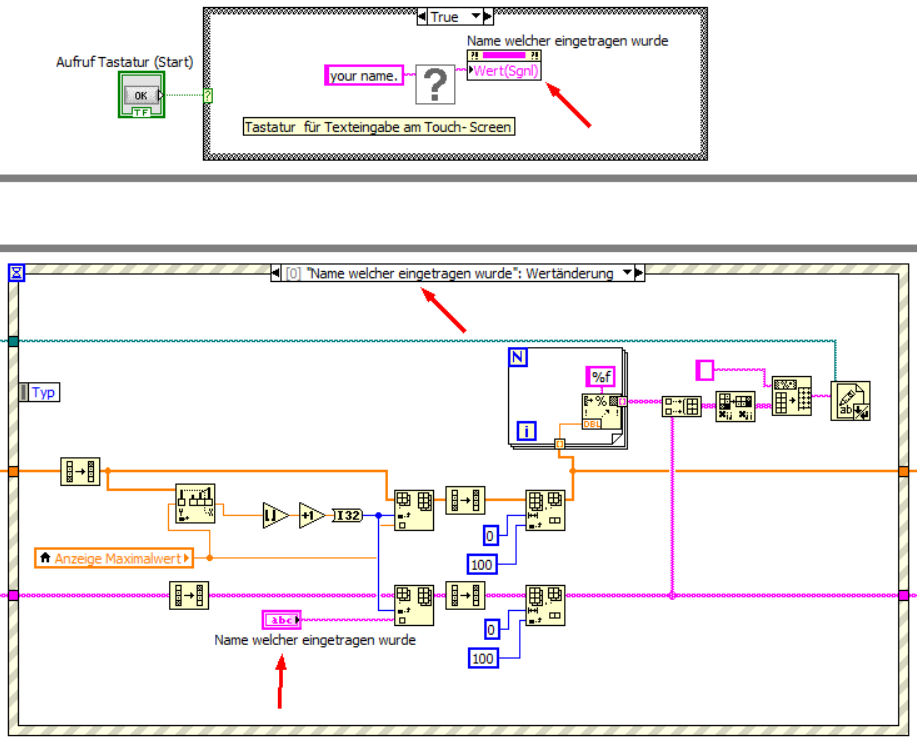Click the OK boolean terminal Aufruf Tastatur
Image resolution: width=917 pixels, height=745 pixels.
pyautogui.click(x=142, y=95)
